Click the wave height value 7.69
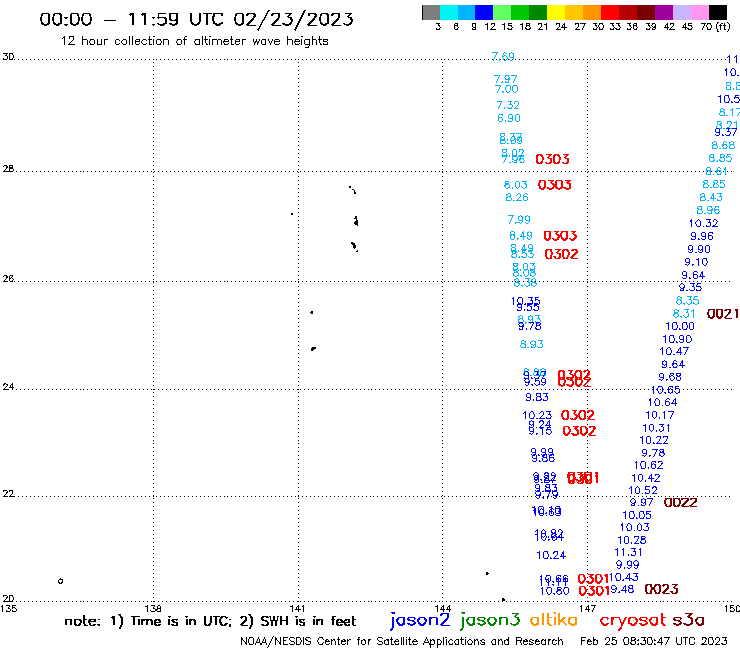This screenshot has width=740, height=650. [503, 57]
